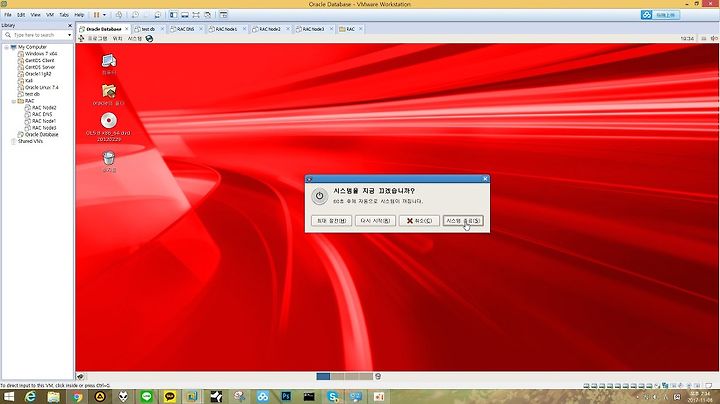Pause the VM with the toolbar pause icon
This screenshot has height=404, width=720.
[x=96, y=15]
